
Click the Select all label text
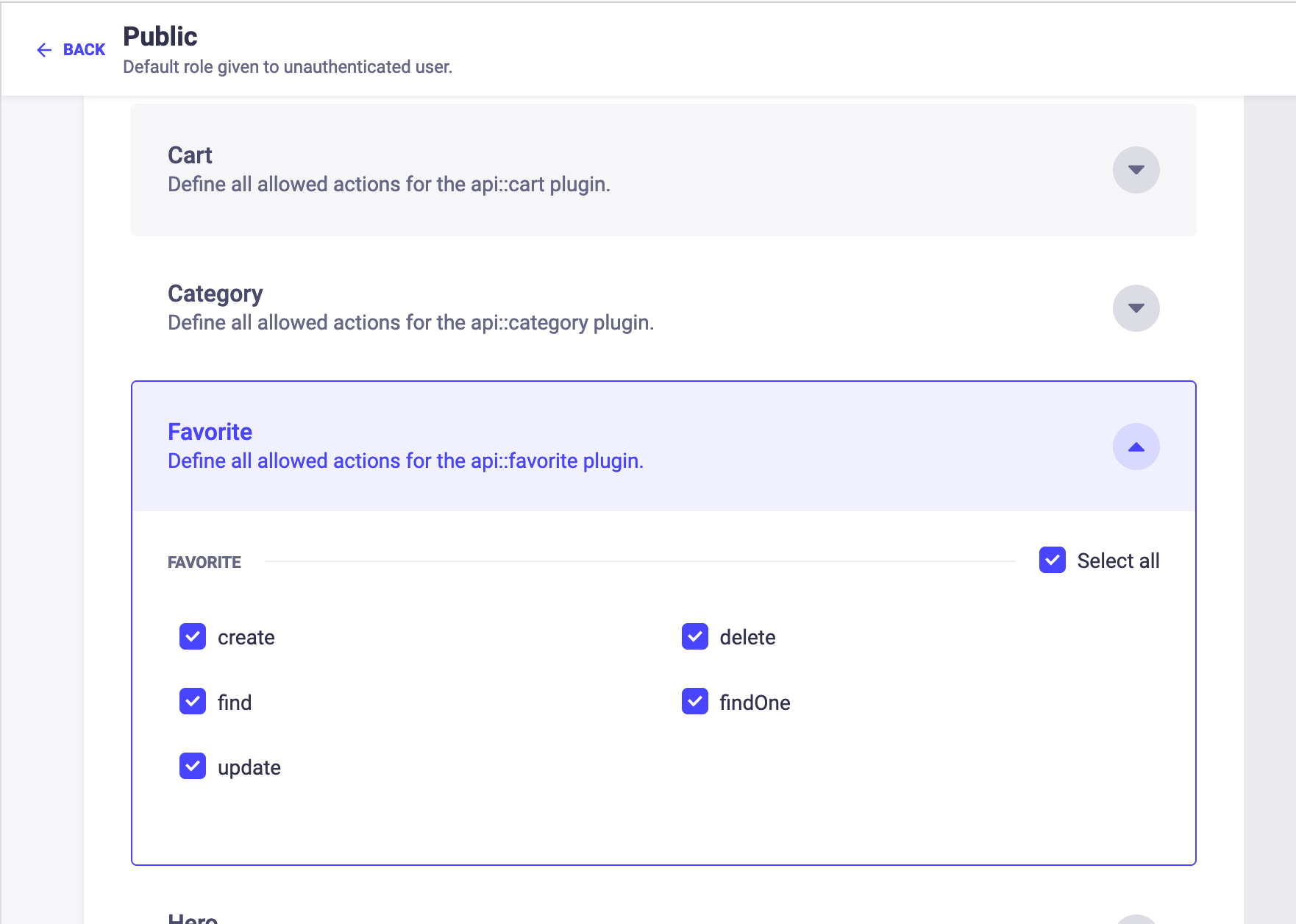pyautogui.click(x=1118, y=561)
